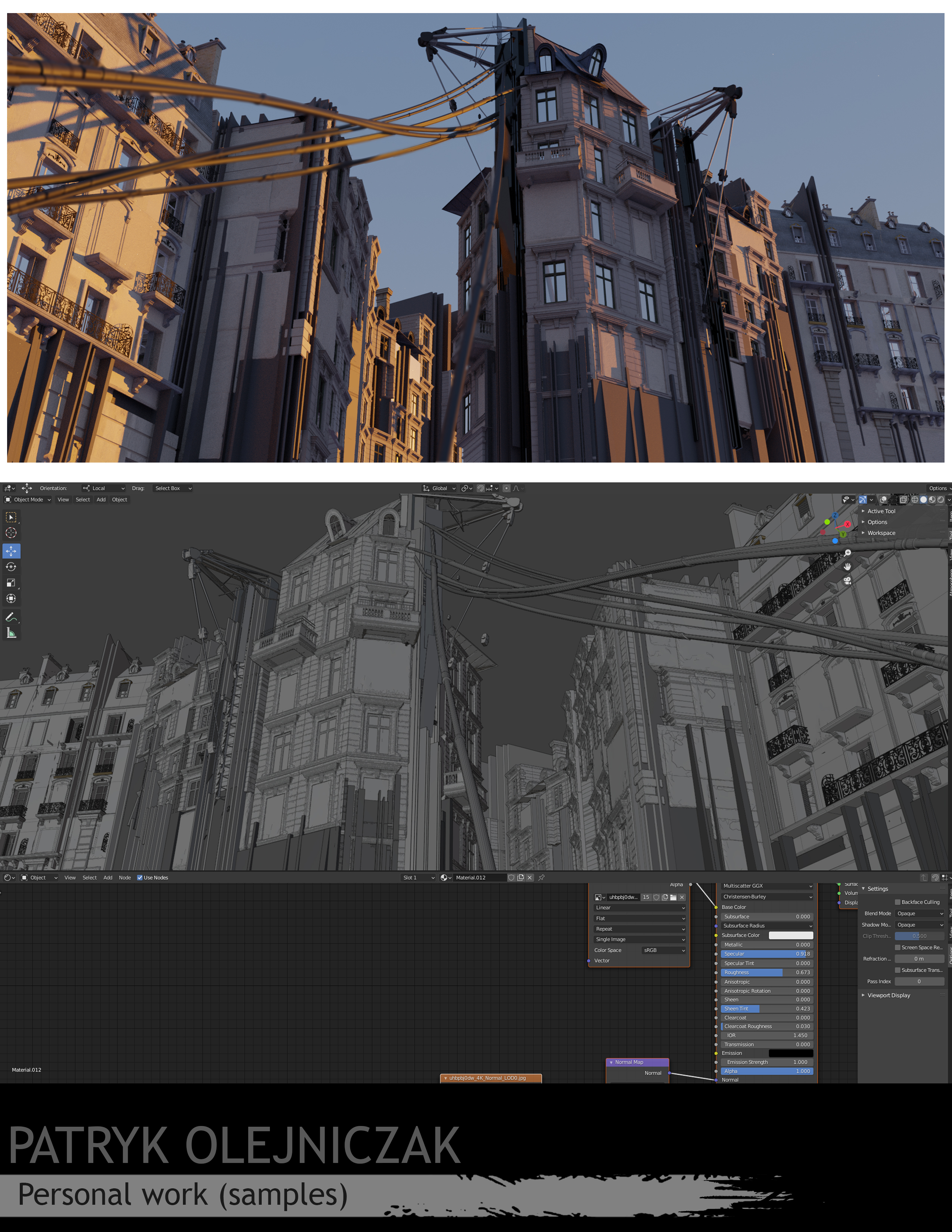The height and width of the screenshot is (1232, 952).
Task: Open the node editor Node menu
Action: coord(125,877)
